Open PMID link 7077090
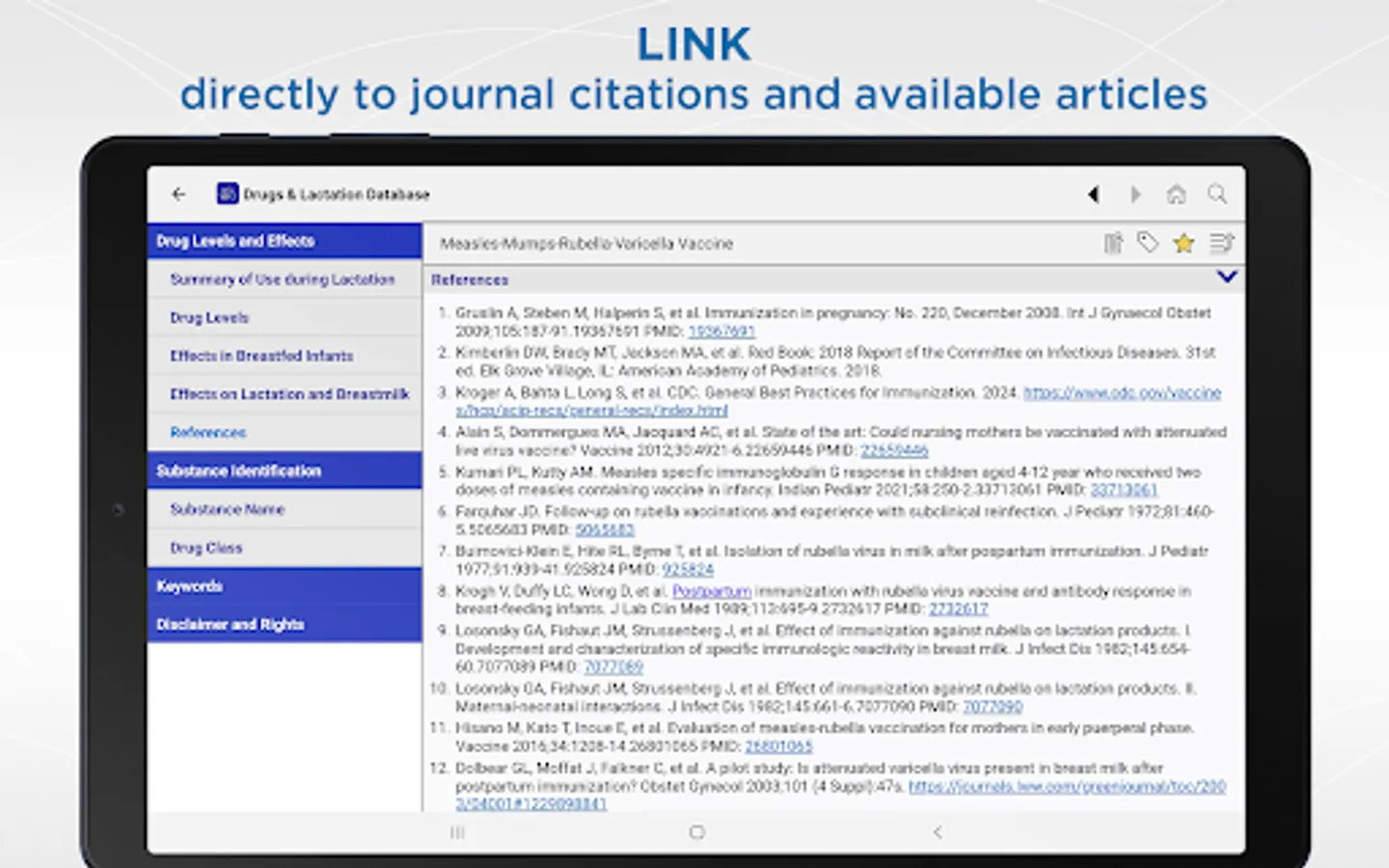Viewport: 1389px width, 868px height. (x=993, y=707)
